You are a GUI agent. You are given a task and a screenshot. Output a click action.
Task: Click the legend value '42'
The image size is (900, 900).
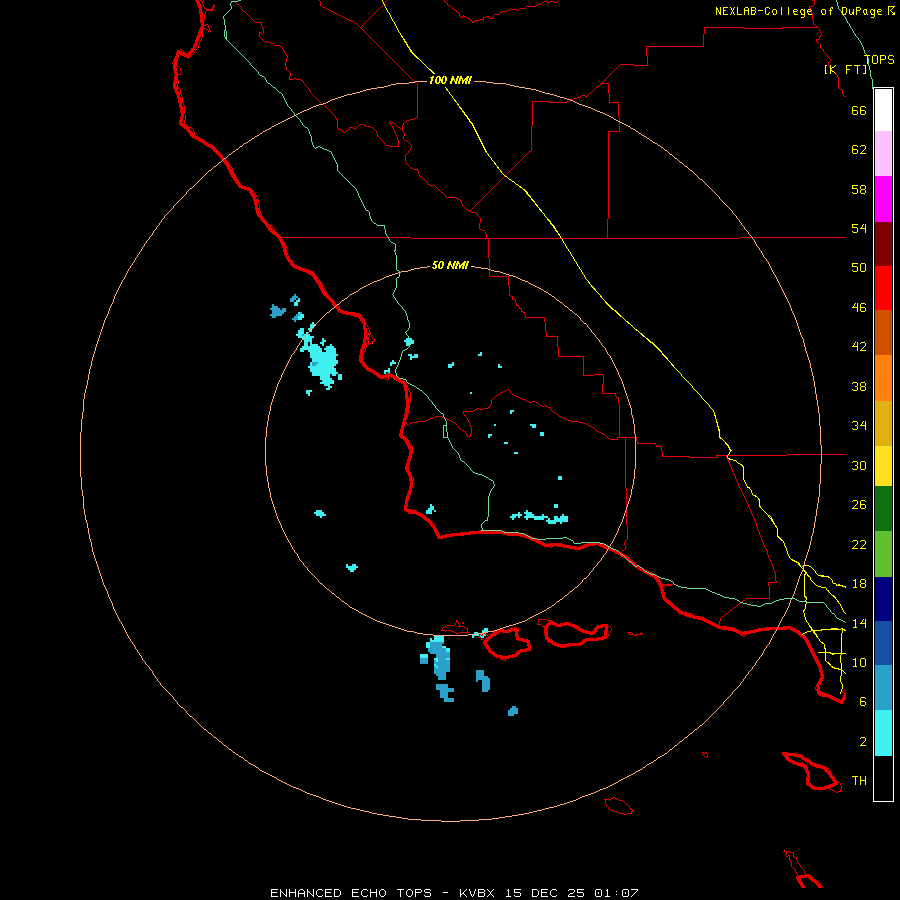tap(859, 347)
